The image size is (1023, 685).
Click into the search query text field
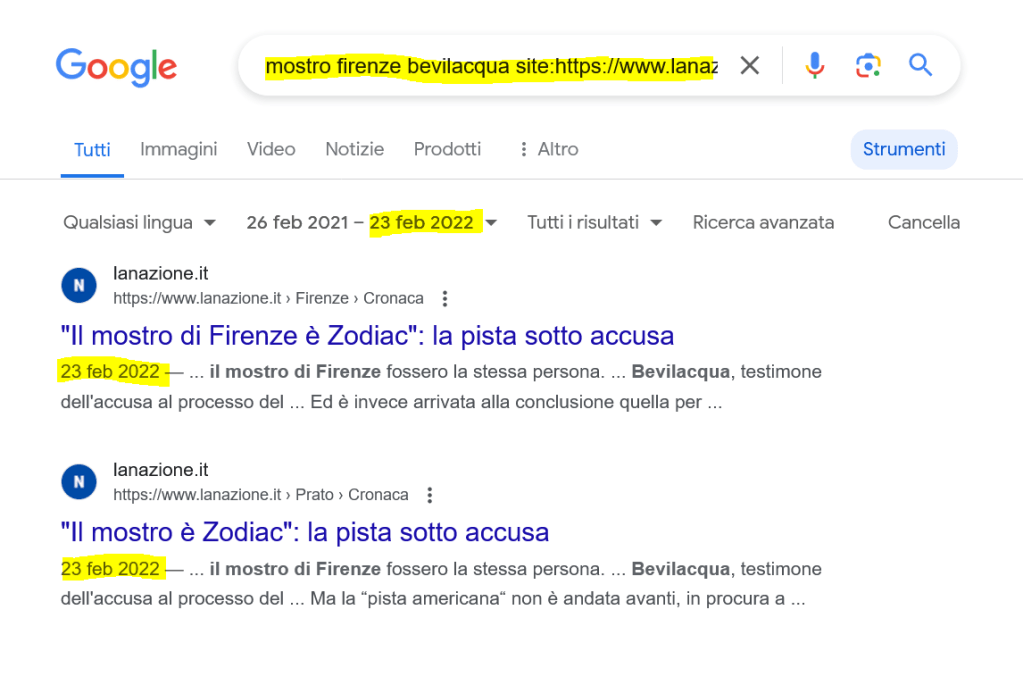[x=490, y=66]
